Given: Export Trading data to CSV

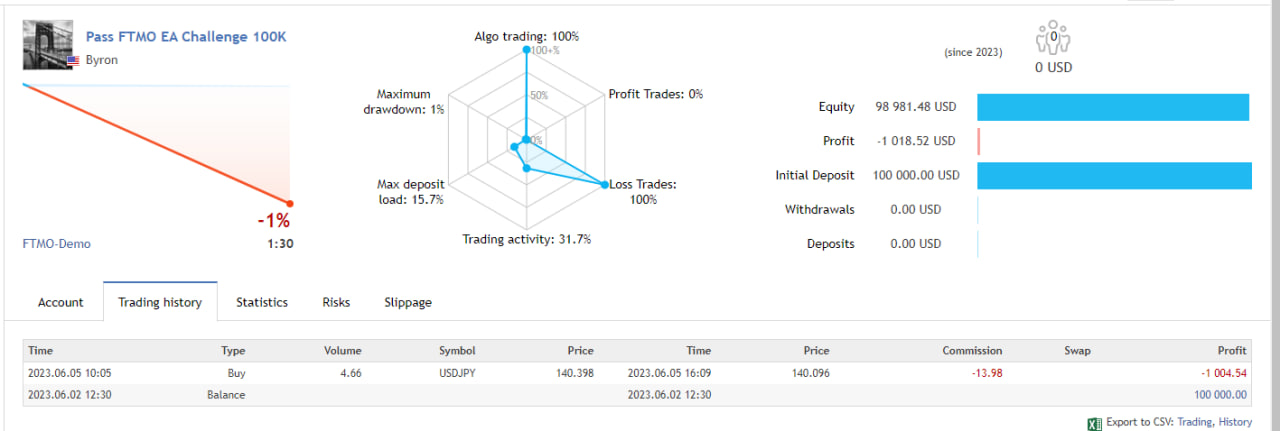Looking at the screenshot, I should point(1194,423).
